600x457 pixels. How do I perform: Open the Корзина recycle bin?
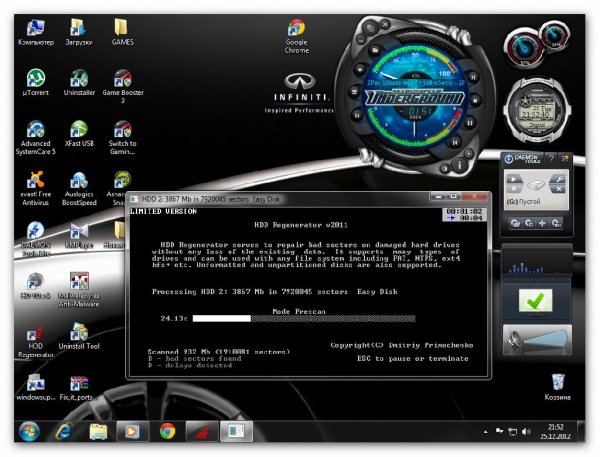tap(558, 387)
